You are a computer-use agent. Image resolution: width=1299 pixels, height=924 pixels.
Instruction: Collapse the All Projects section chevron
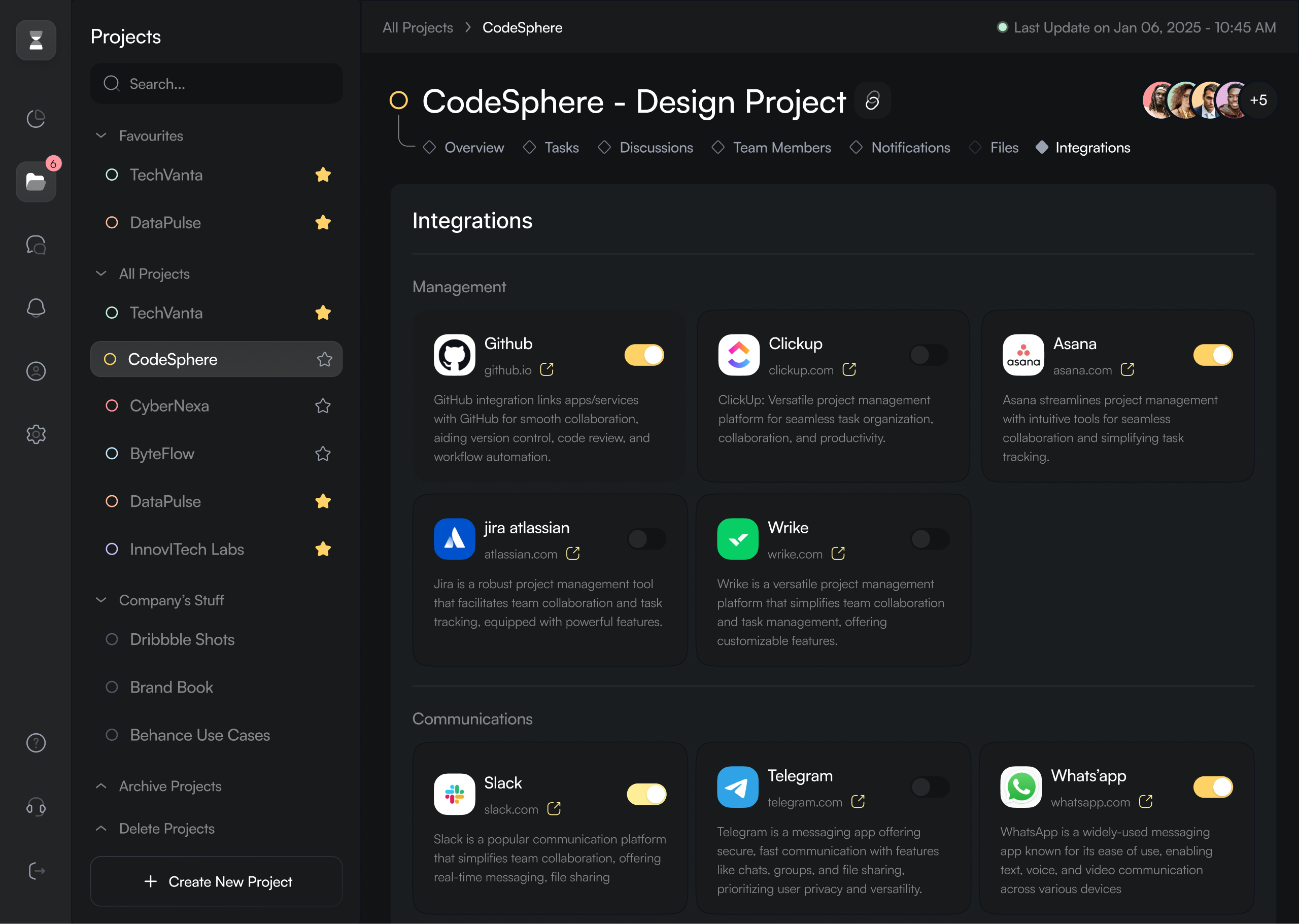[101, 273]
